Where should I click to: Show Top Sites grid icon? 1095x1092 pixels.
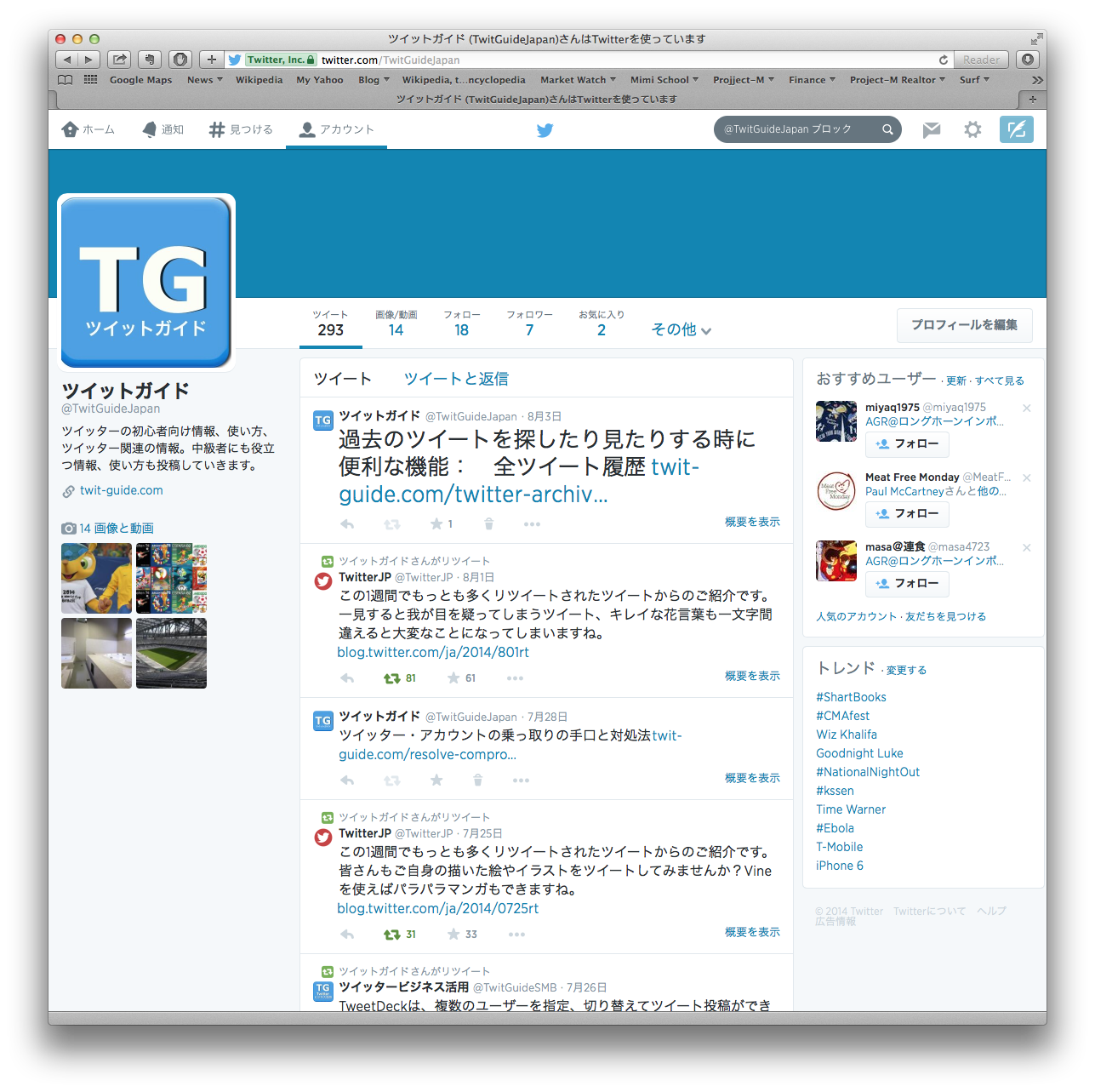pyautogui.click(x=90, y=79)
